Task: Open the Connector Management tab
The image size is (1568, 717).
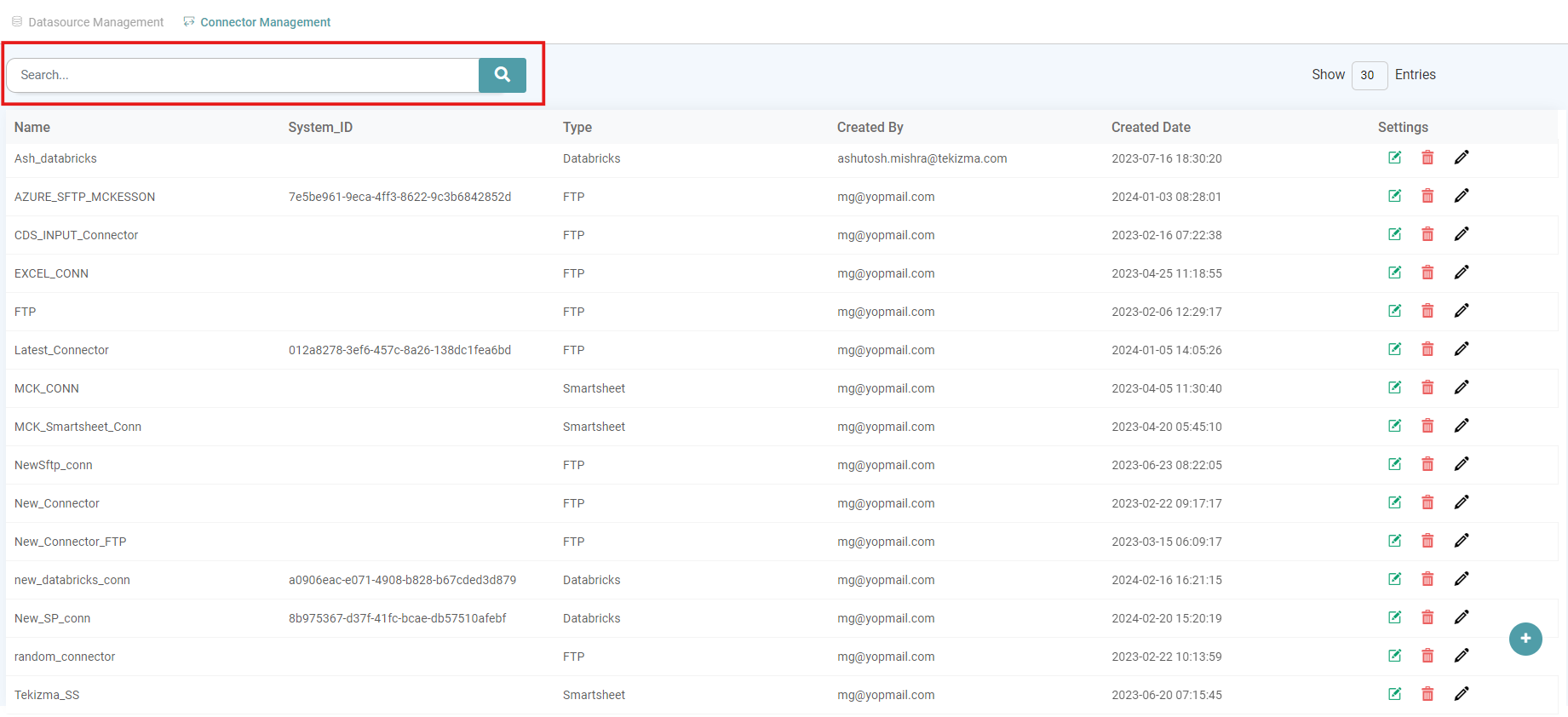Action: coord(265,22)
